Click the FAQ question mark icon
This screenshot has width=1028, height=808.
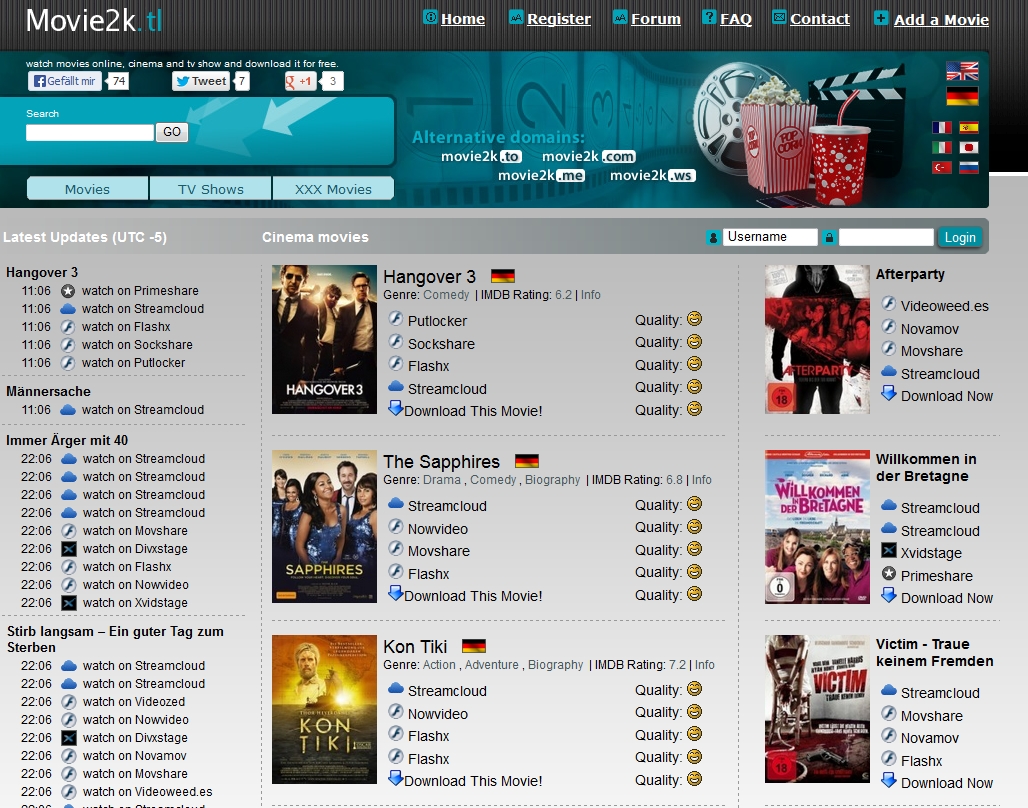point(709,17)
